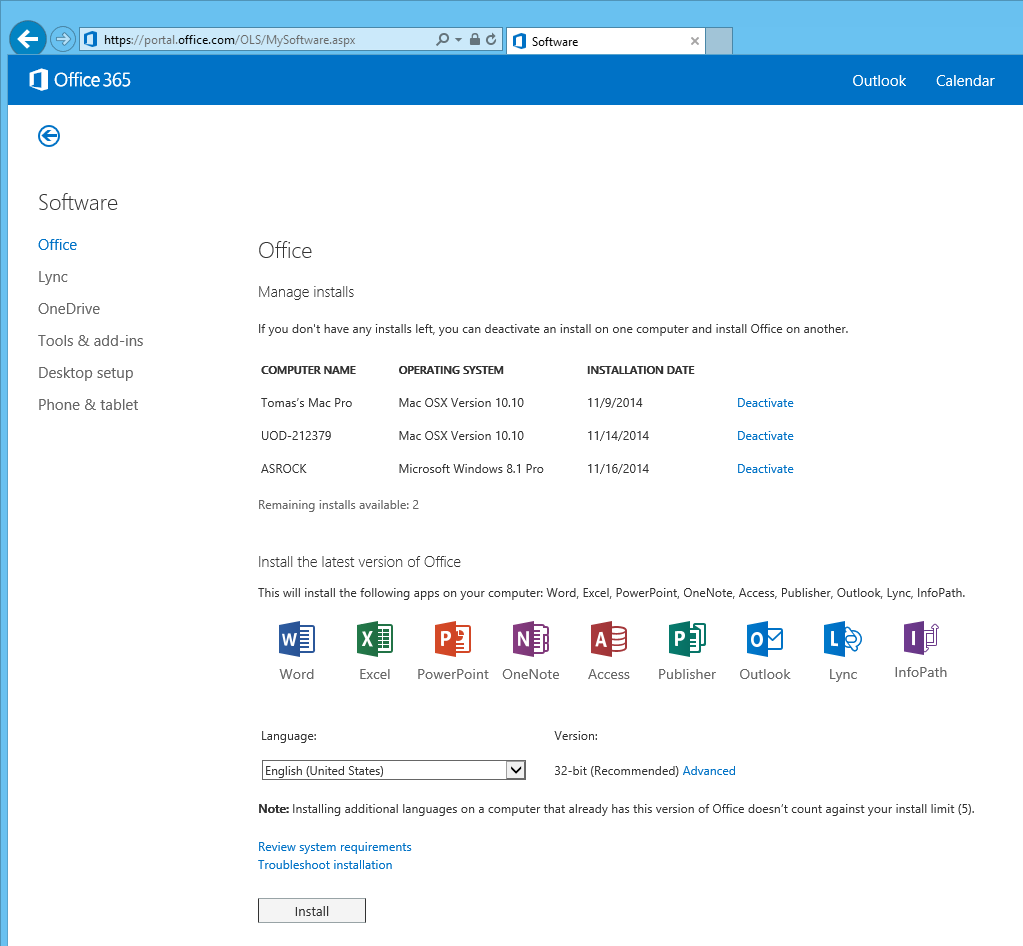Click the Excel app icon
Screen dimensions: 1023x946
tap(374, 639)
